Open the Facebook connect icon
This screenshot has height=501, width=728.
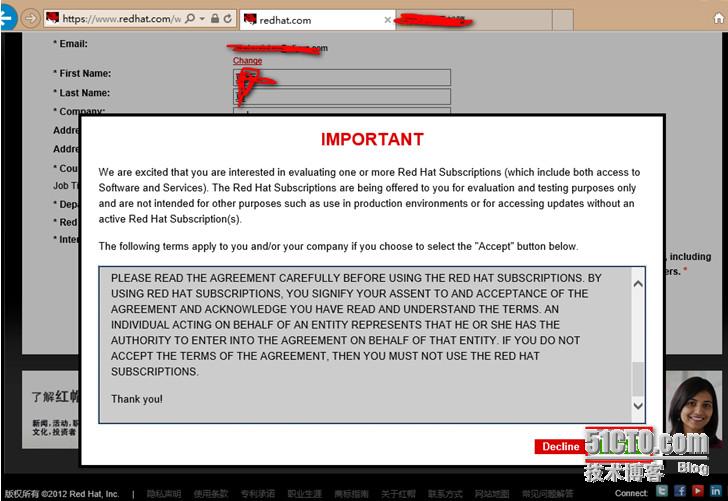pyautogui.click(x=680, y=490)
